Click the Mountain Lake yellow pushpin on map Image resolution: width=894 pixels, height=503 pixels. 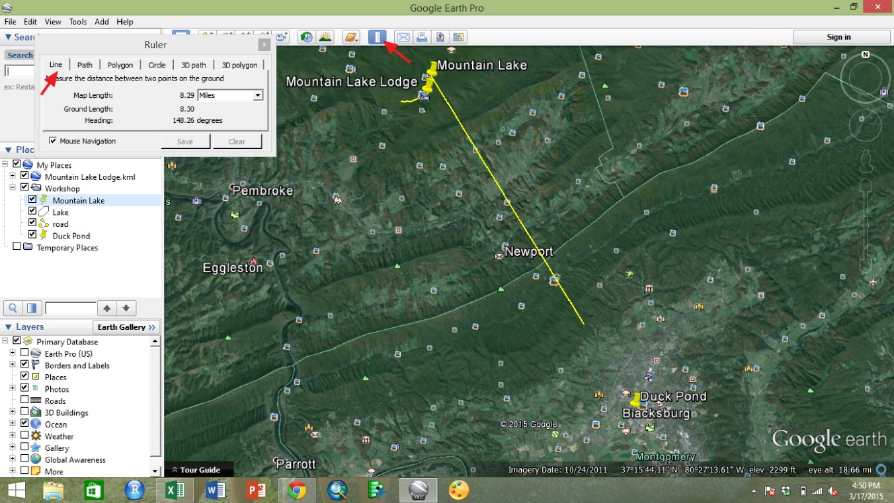click(x=433, y=68)
